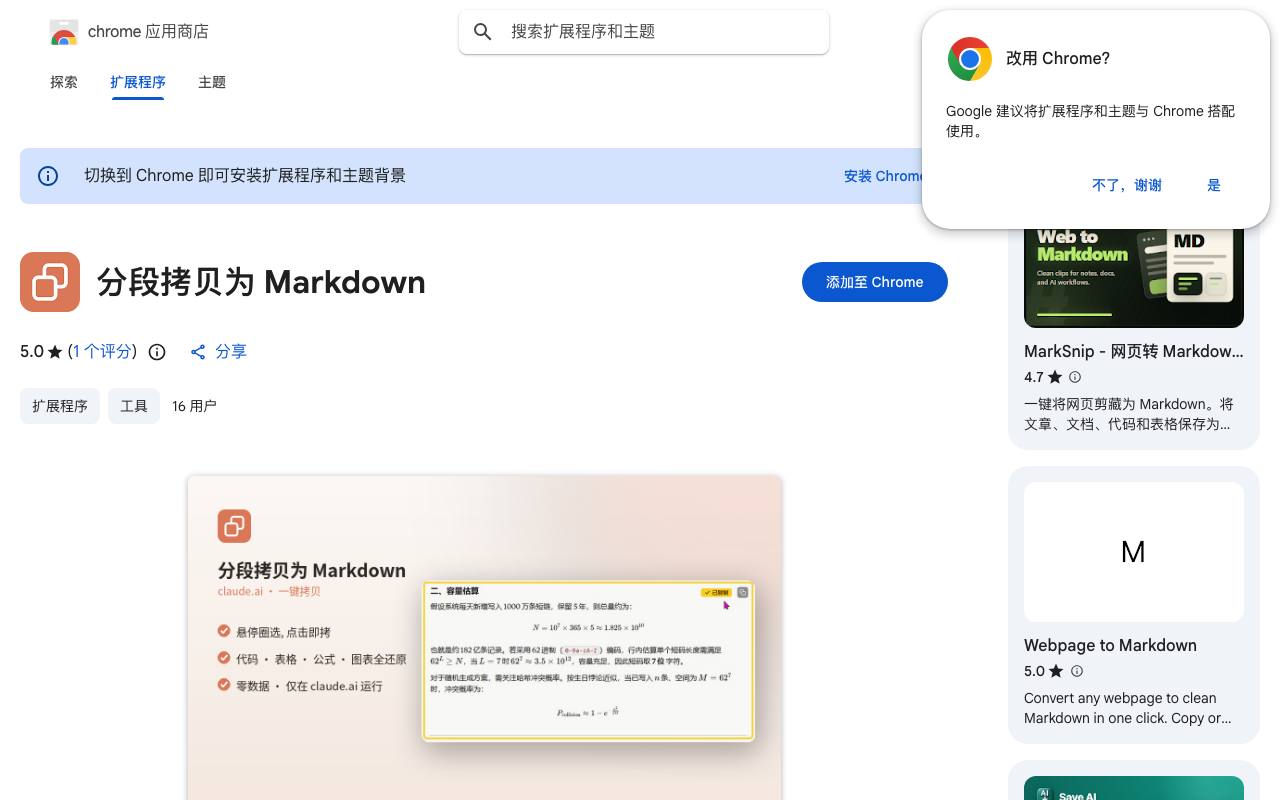
Task: Open the Webpage to Markdown M thumbnail
Action: coord(1134,552)
